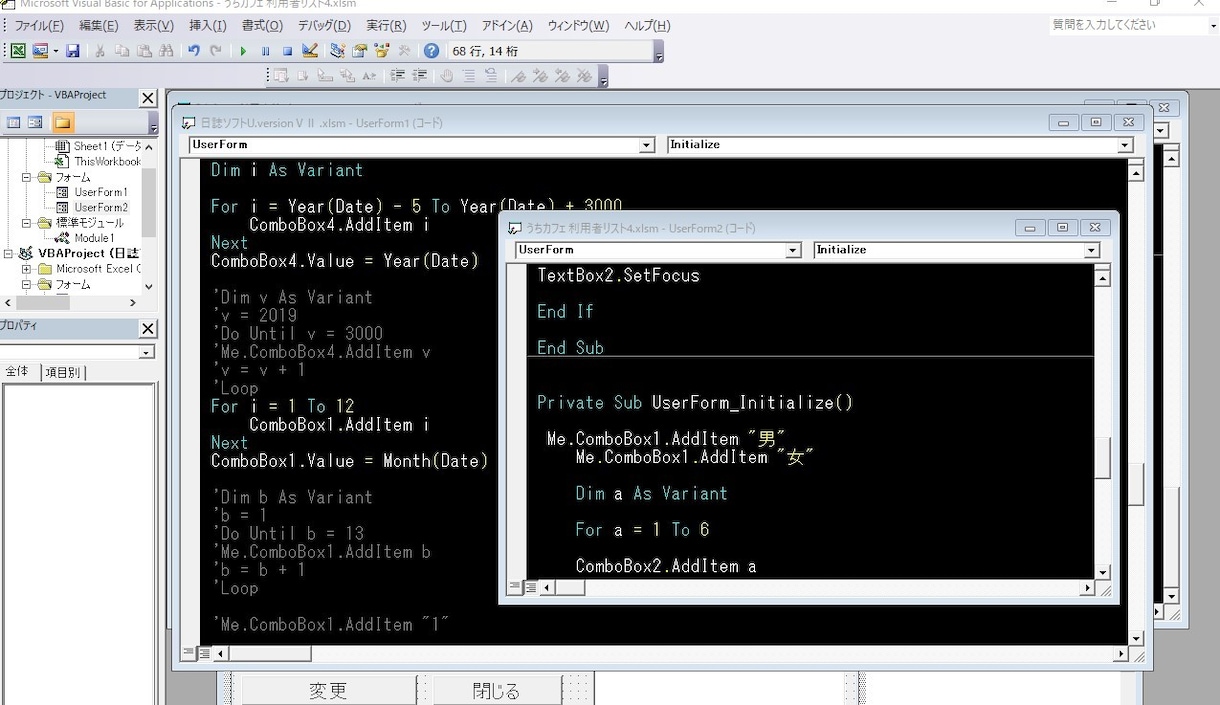This screenshot has width=1220, height=705.
Task: Toggle Procedure View in UserForm2 code window
Action: (x=516, y=588)
